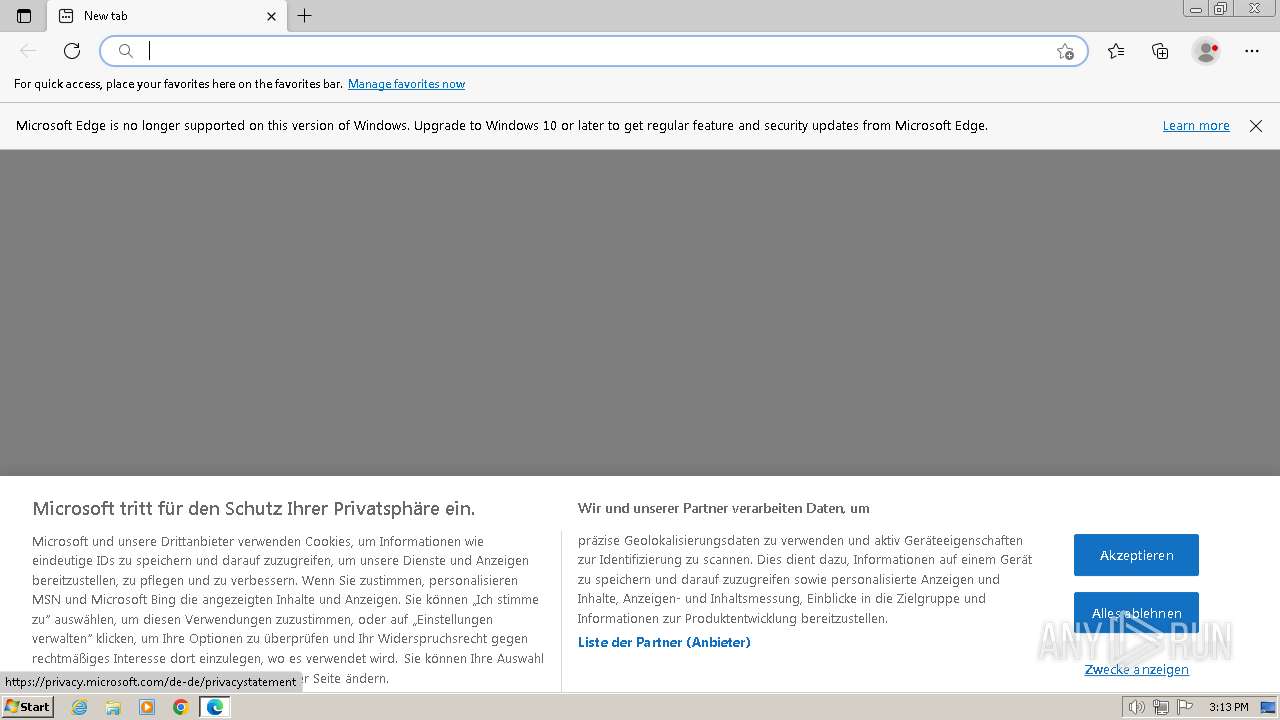Click heading Wir und unserer Partner verarbeiten

(x=724, y=508)
